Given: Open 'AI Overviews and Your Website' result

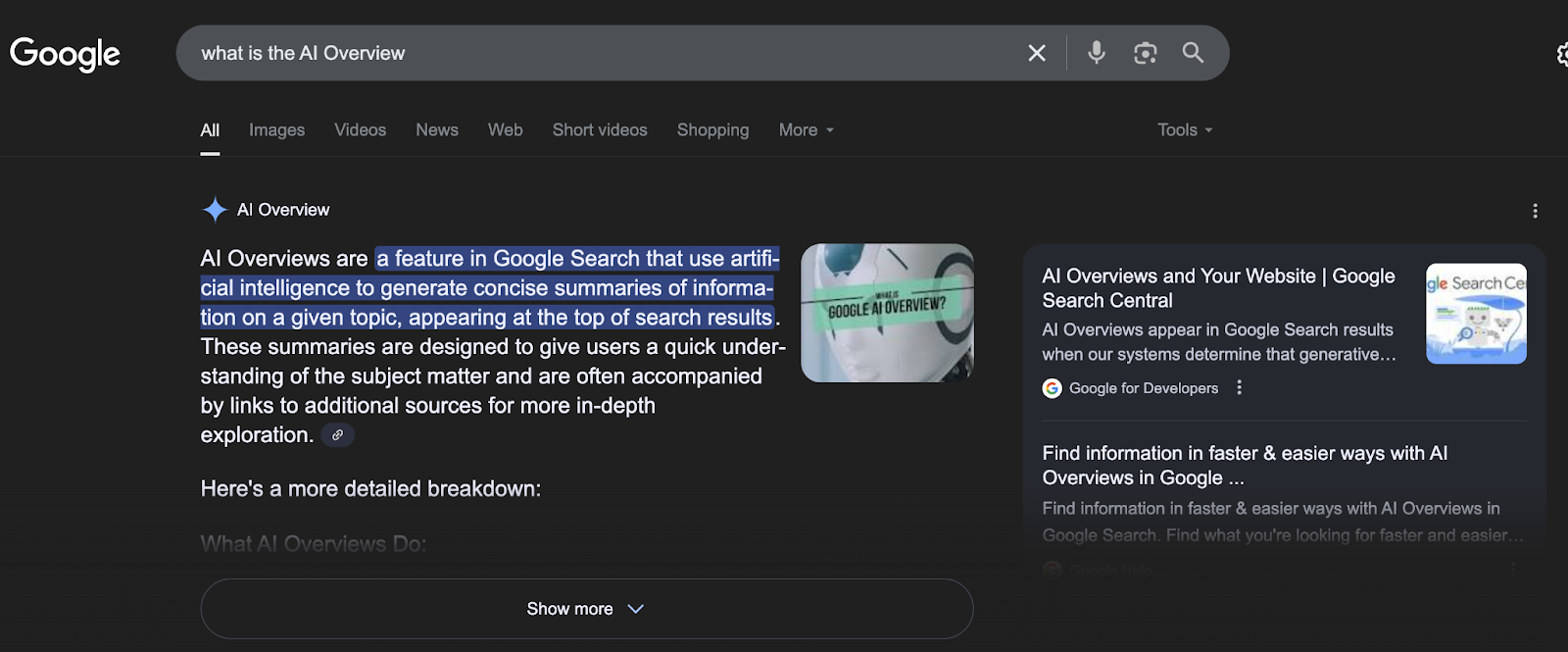Looking at the screenshot, I should pos(1218,288).
